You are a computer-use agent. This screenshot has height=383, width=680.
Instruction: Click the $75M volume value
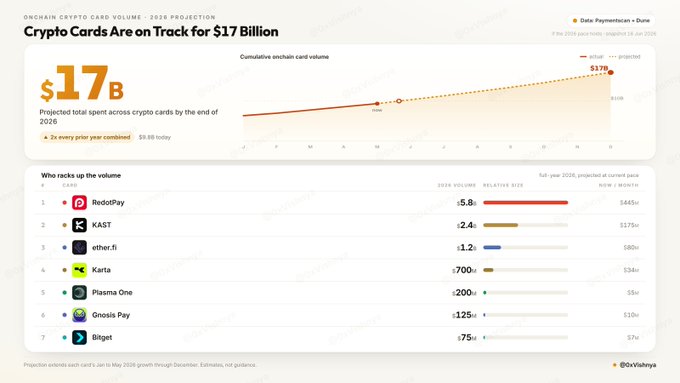[x=467, y=337]
